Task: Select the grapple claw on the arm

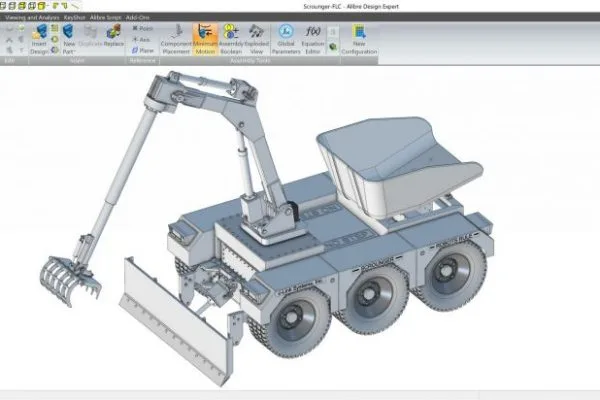Action: point(69,279)
